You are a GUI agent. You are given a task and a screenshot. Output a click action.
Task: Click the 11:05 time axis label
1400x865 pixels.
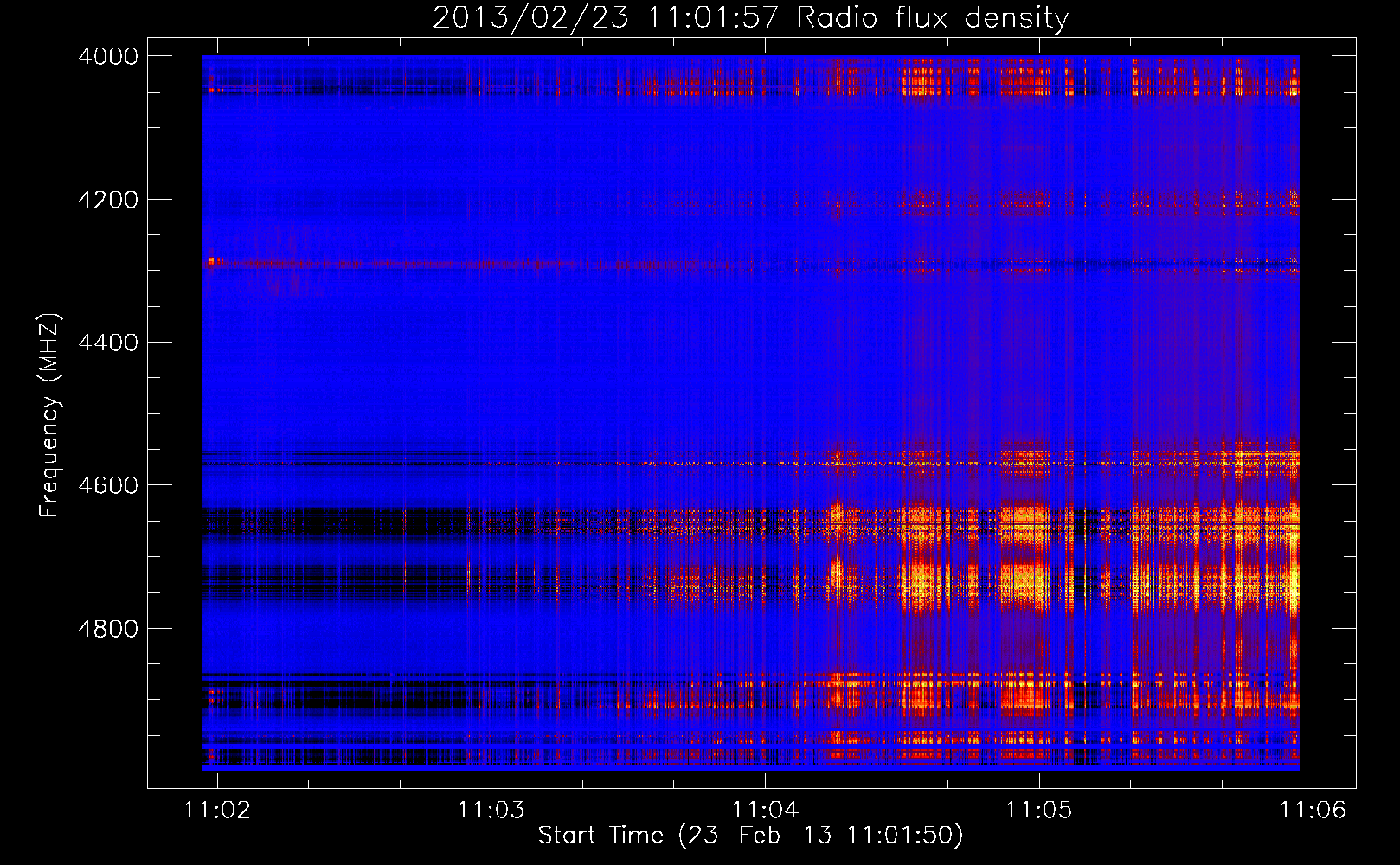click(1038, 810)
